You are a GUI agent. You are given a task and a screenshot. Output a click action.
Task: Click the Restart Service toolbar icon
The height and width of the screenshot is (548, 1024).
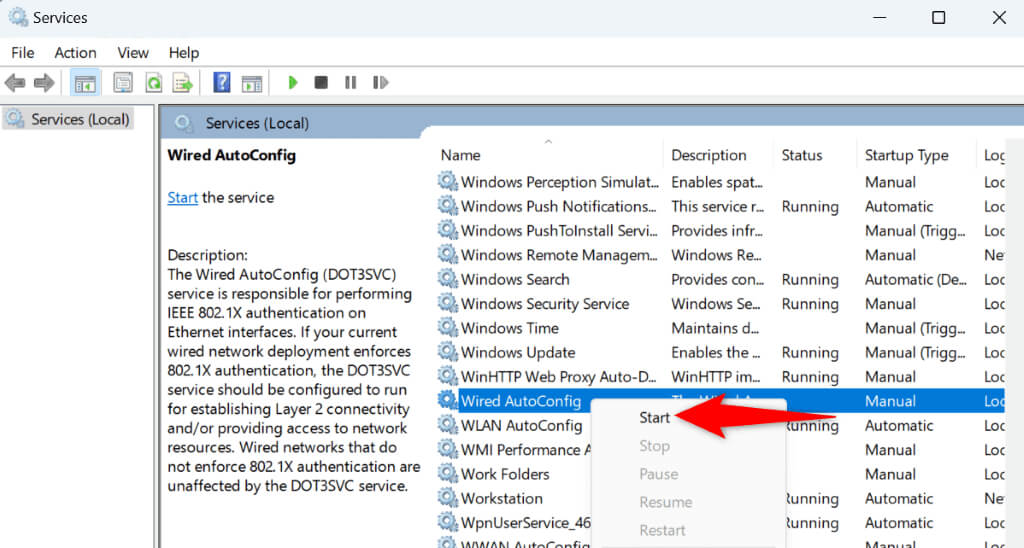380,82
